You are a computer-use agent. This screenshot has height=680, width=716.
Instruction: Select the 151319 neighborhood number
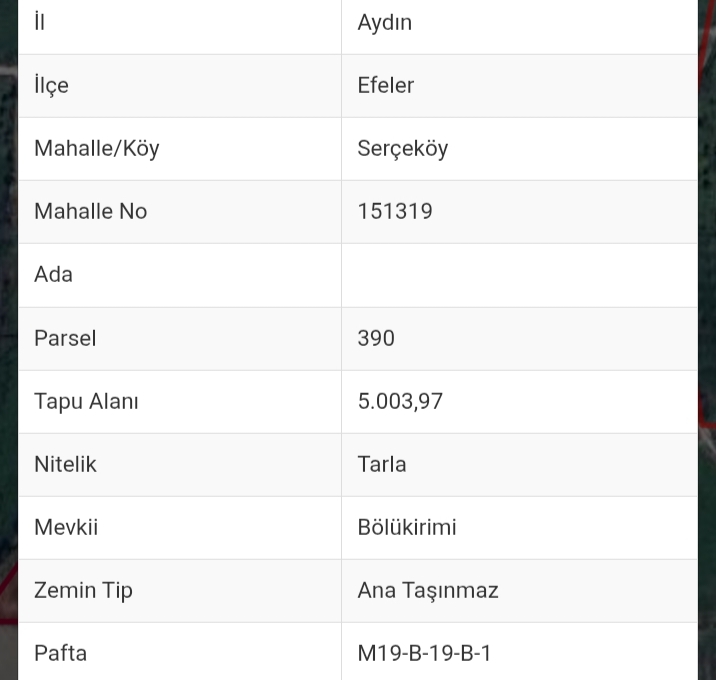[x=394, y=211]
